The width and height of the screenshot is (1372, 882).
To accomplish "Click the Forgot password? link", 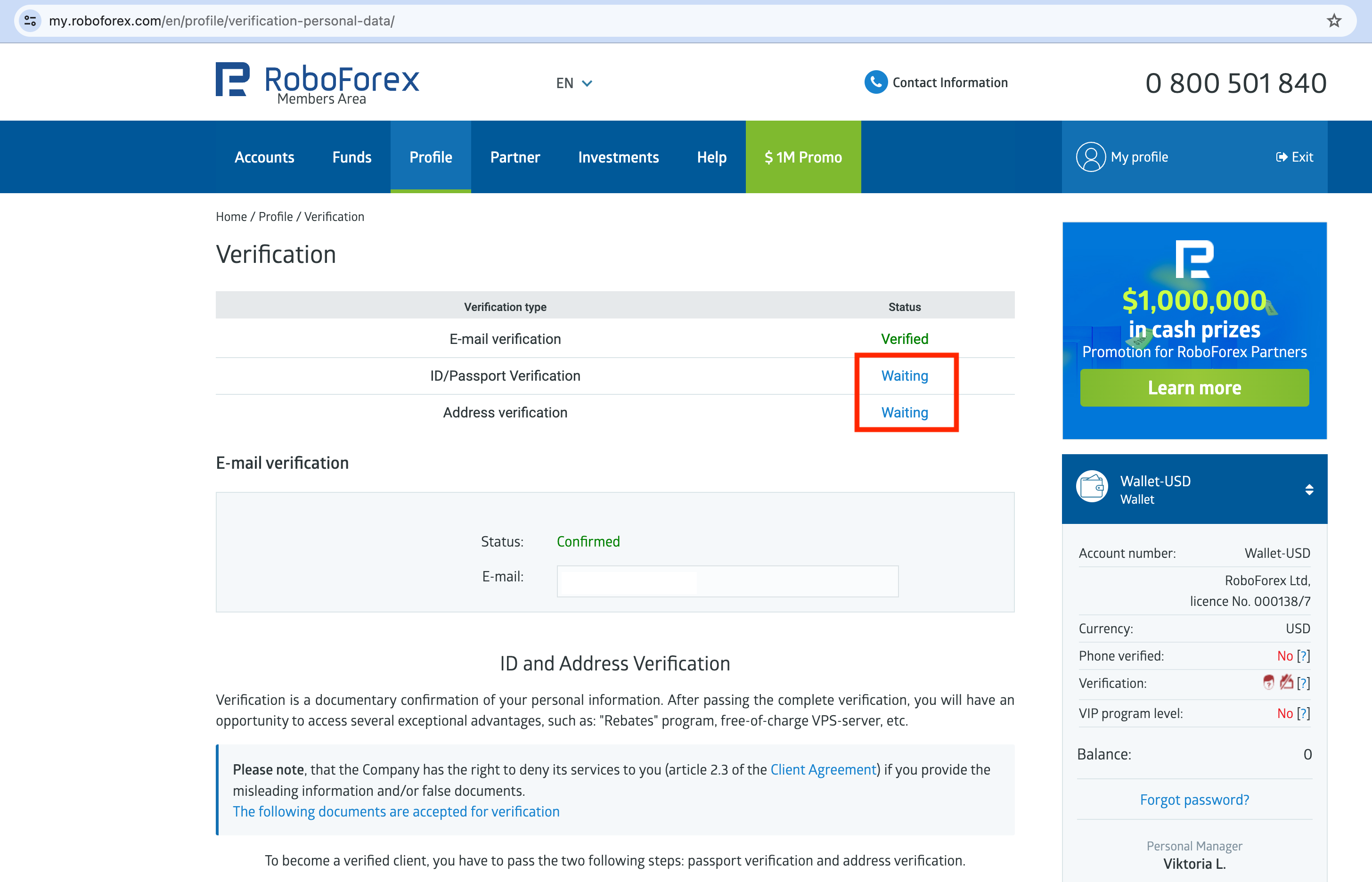I will (1194, 800).
